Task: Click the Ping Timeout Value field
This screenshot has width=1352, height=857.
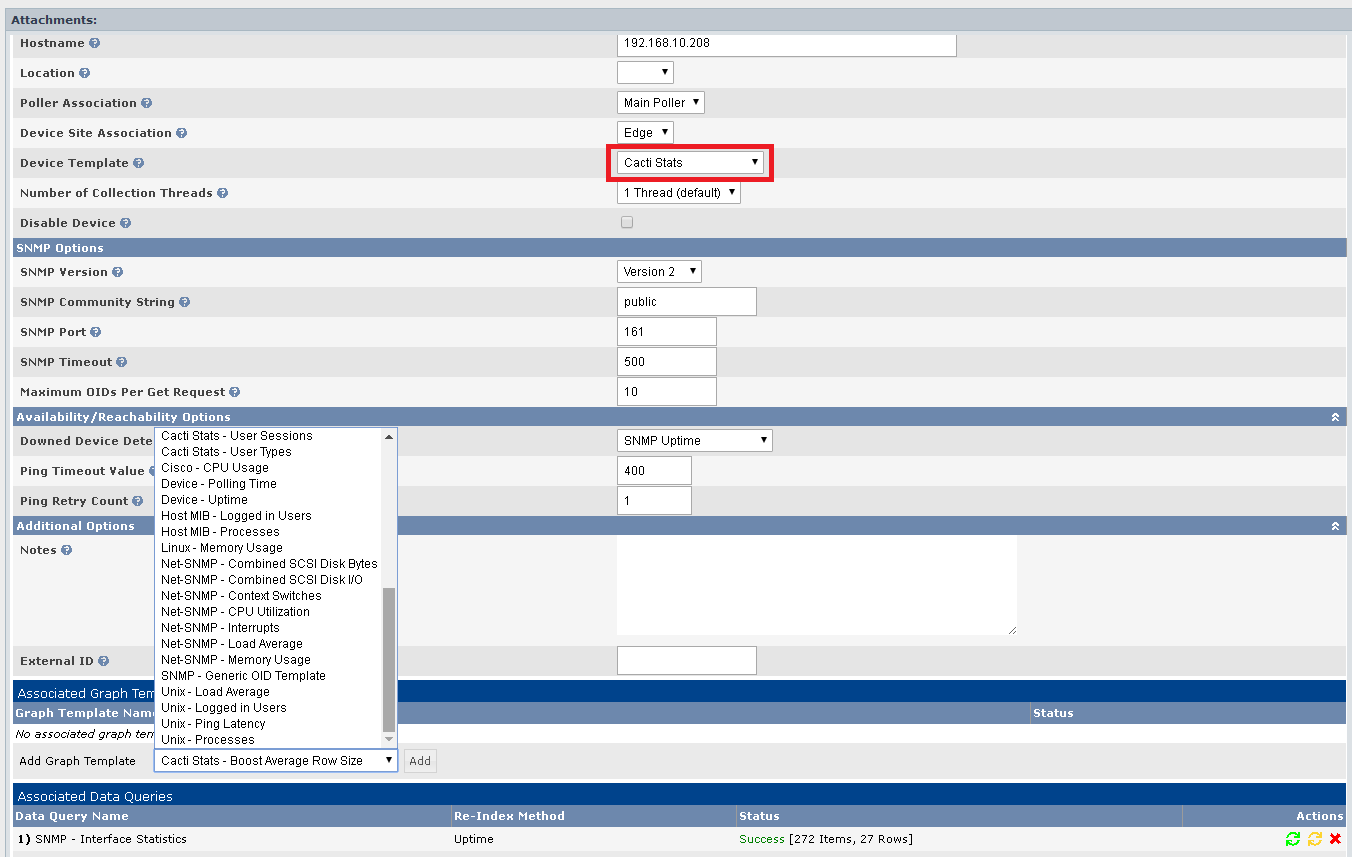Action: coord(654,470)
